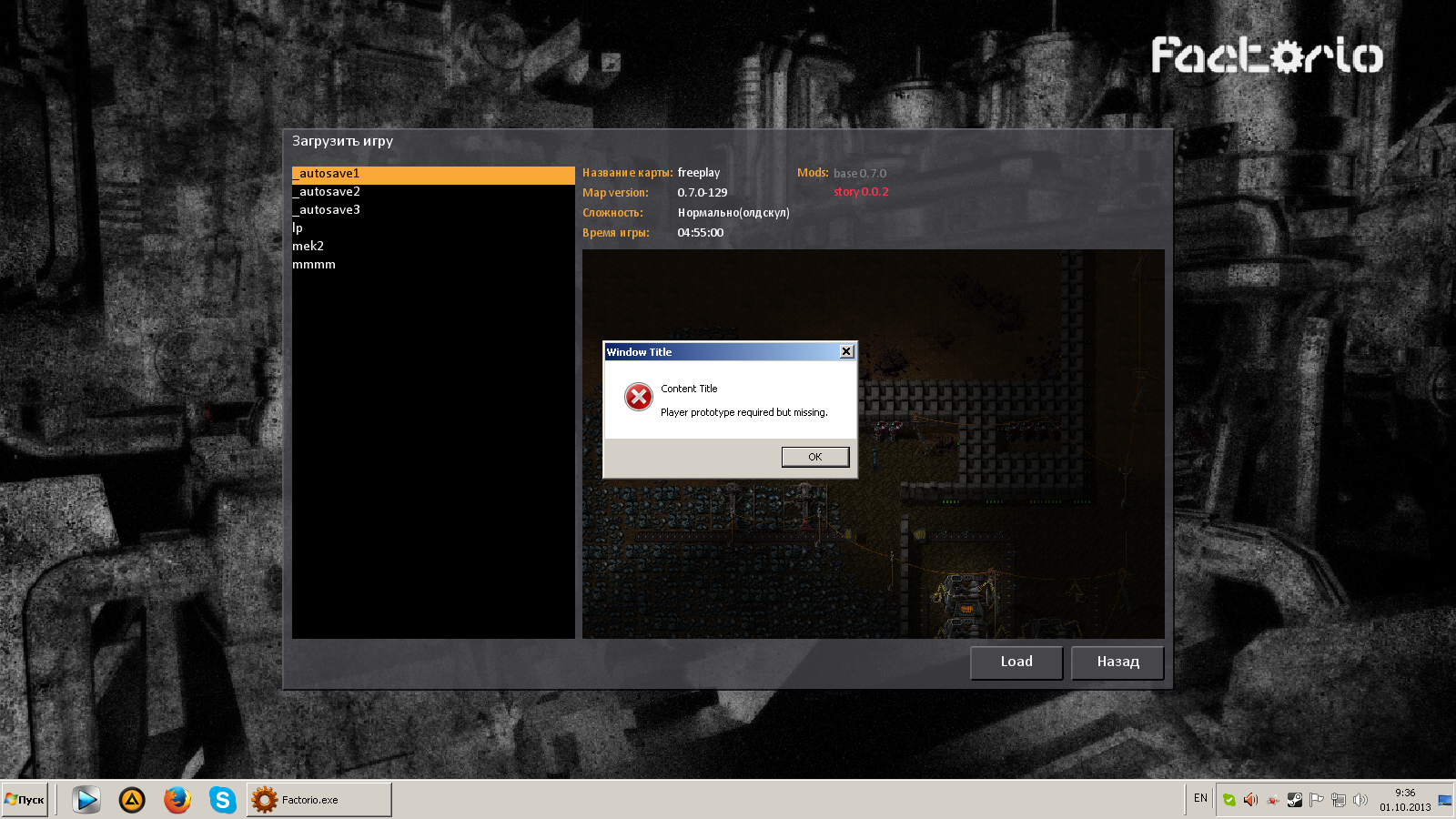Click the red error icon in dialog
Viewport: 1456px width, 819px height.
pos(639,397)
